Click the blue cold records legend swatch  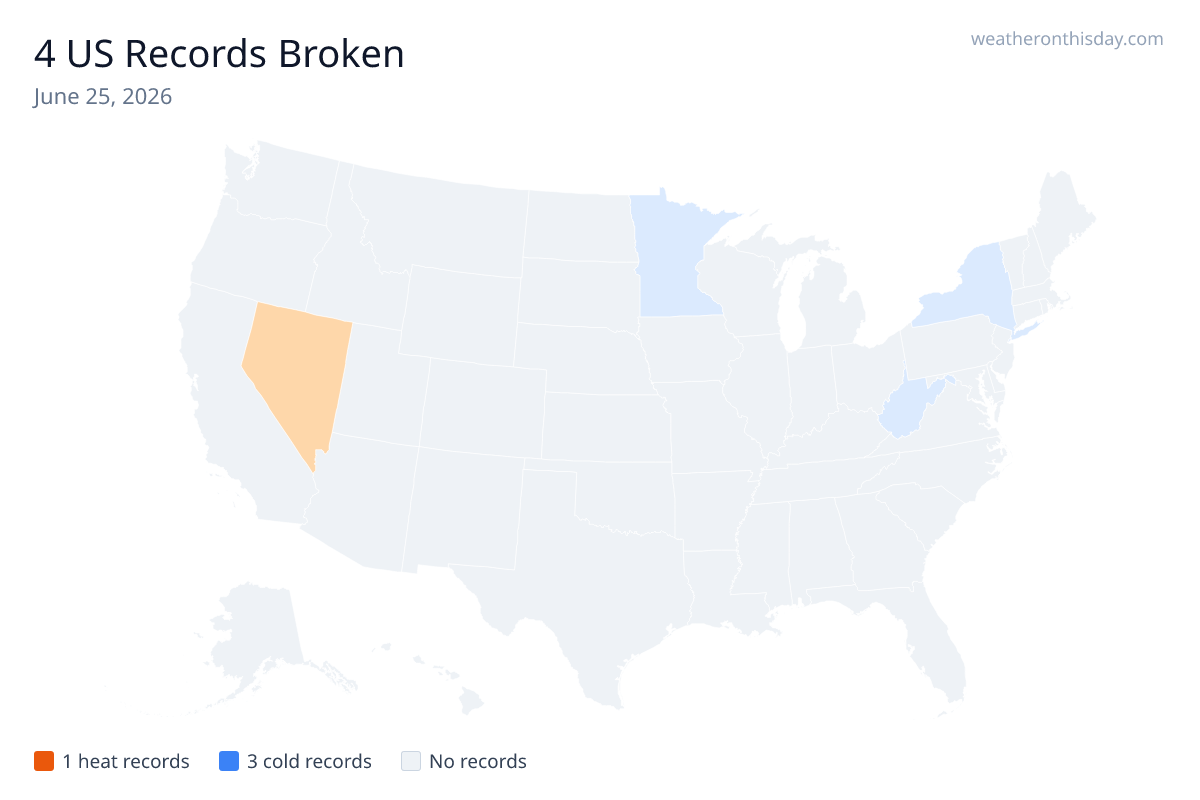(x=228, y=761)
